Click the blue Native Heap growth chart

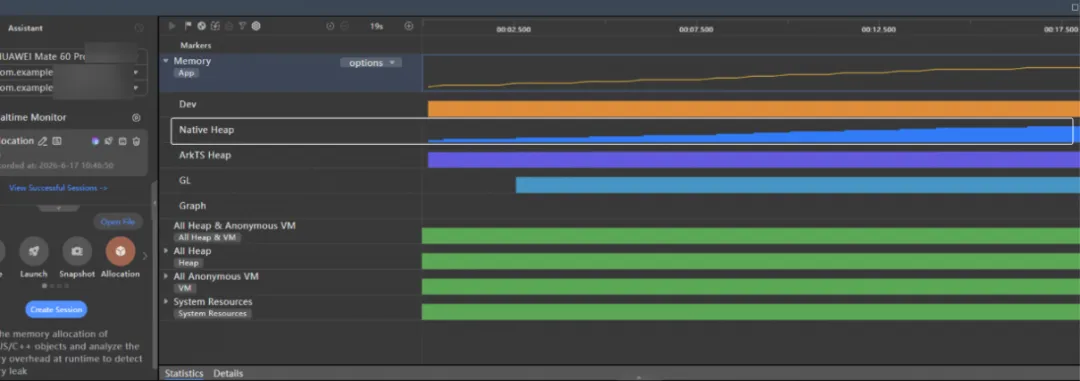[754, 135]
